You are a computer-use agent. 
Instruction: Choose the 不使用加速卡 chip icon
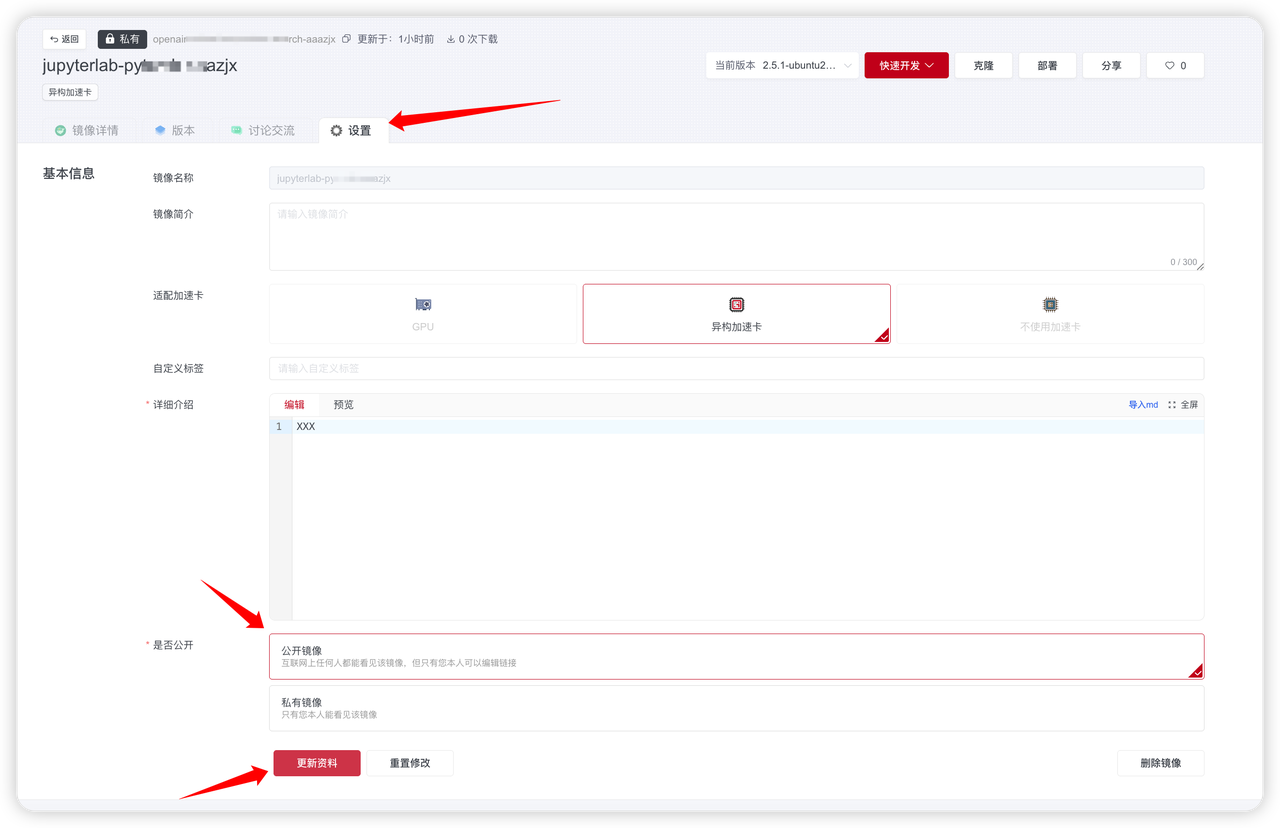(1050, 304)
